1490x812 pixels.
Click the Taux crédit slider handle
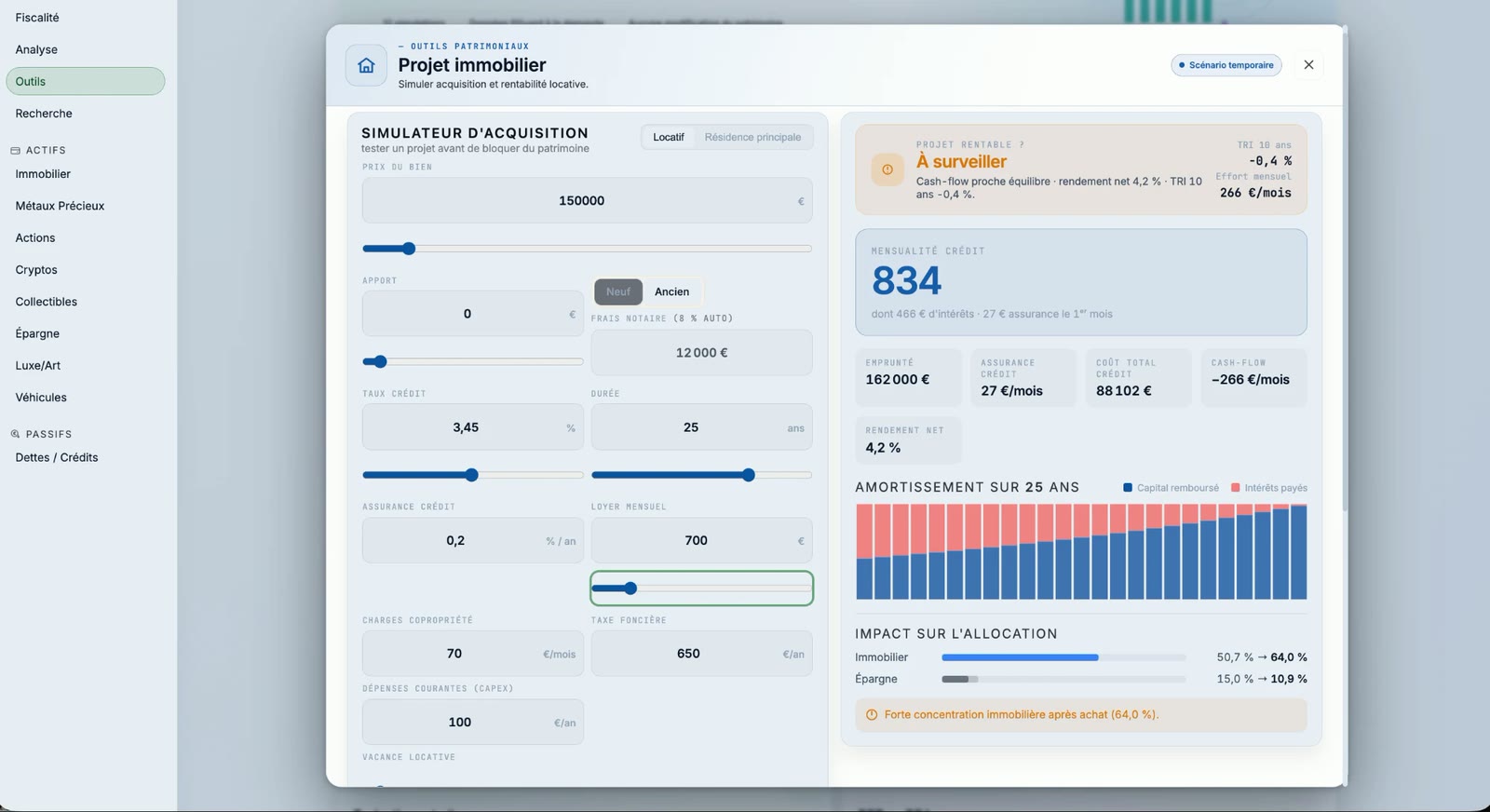[471, 475]
